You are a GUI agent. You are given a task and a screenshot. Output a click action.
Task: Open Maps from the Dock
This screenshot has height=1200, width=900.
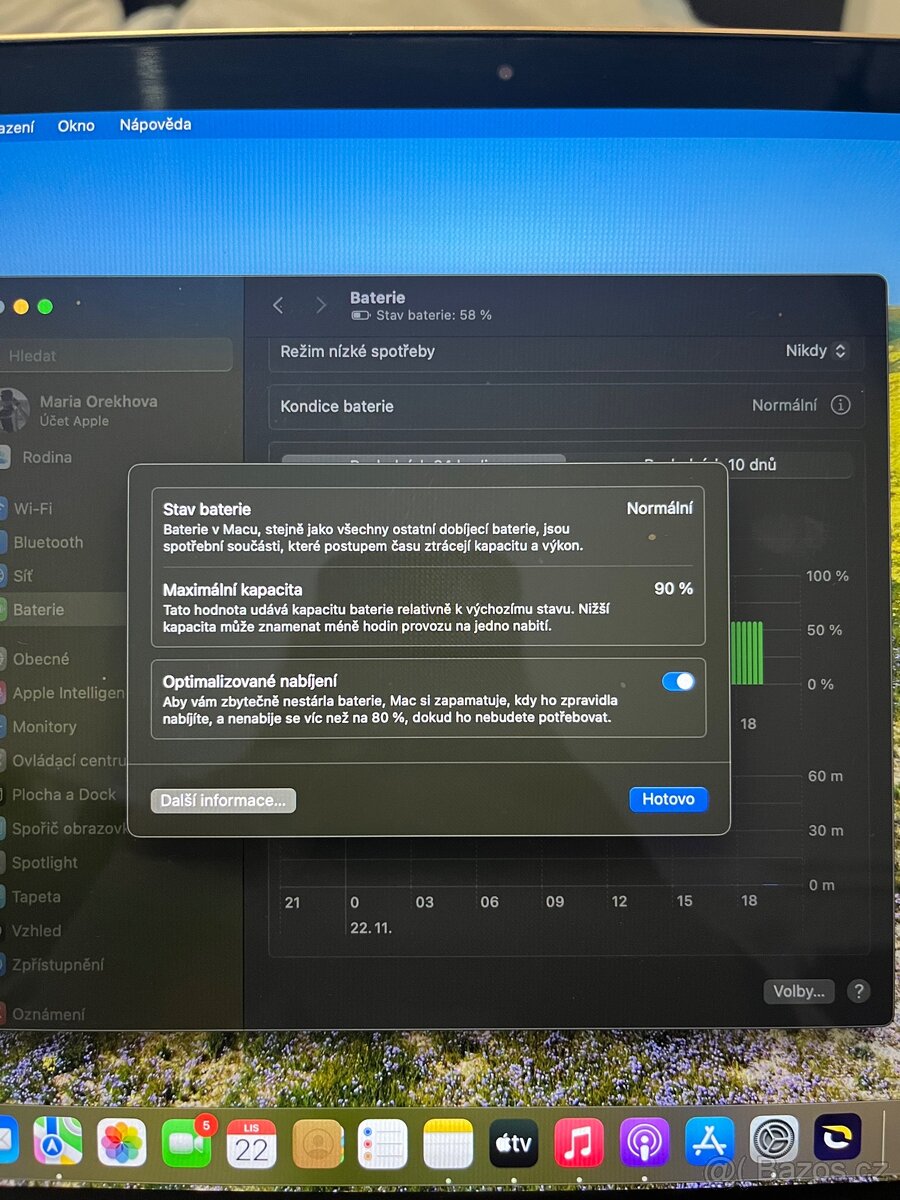tap(58, 1141)
